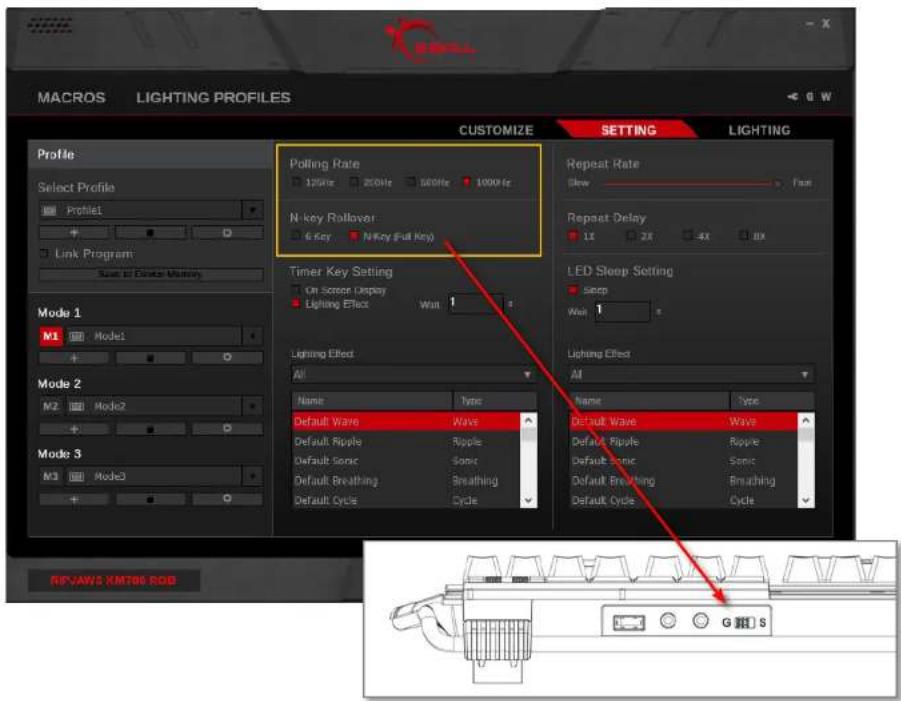This screenshot has width=901, height=701.
Task: Activate the M2 mode badge
Action: pos(51,406)
